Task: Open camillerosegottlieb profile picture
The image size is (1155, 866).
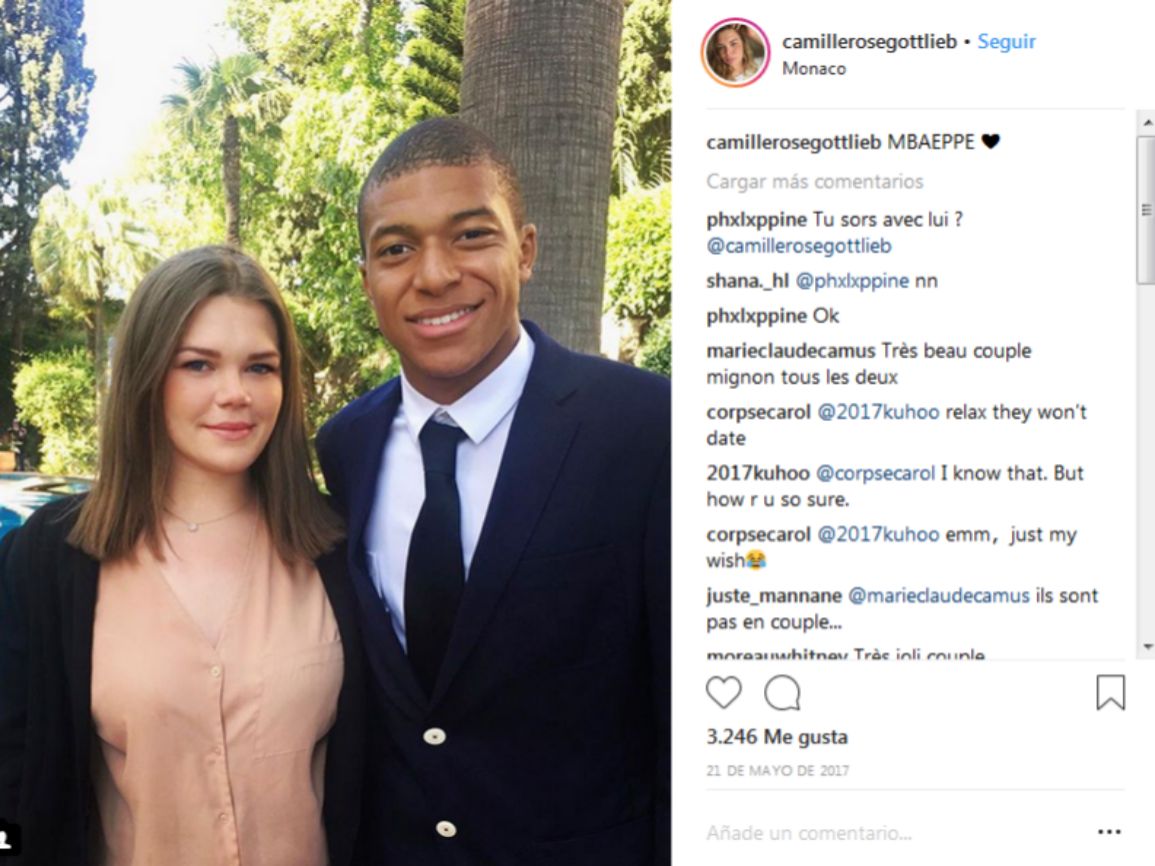Action: [735, 53]
